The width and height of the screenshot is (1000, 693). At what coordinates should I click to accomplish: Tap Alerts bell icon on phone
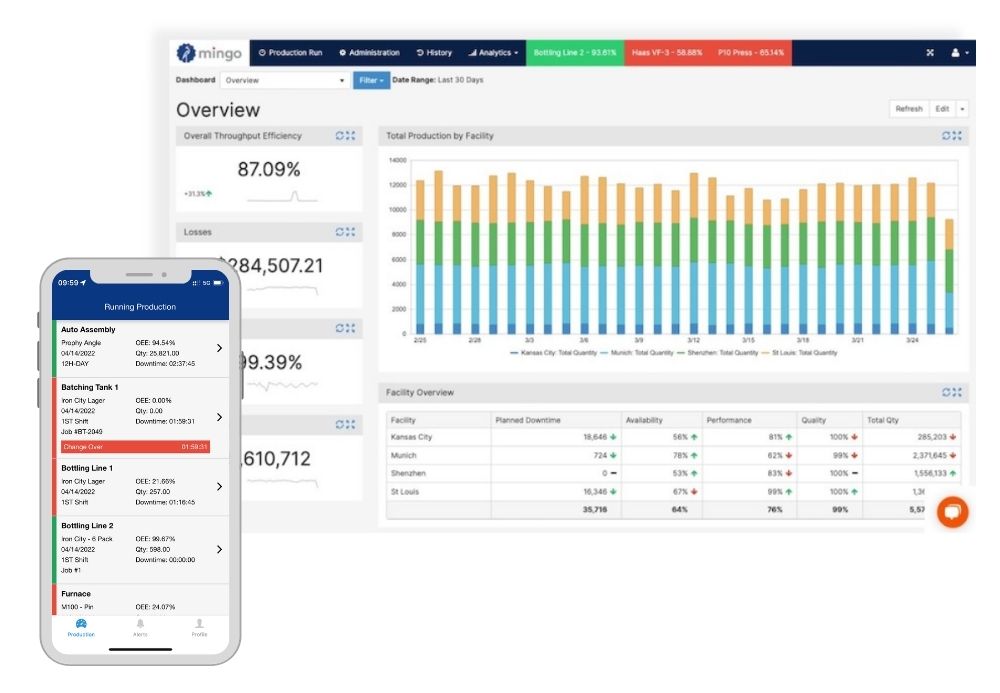[140, 627]
